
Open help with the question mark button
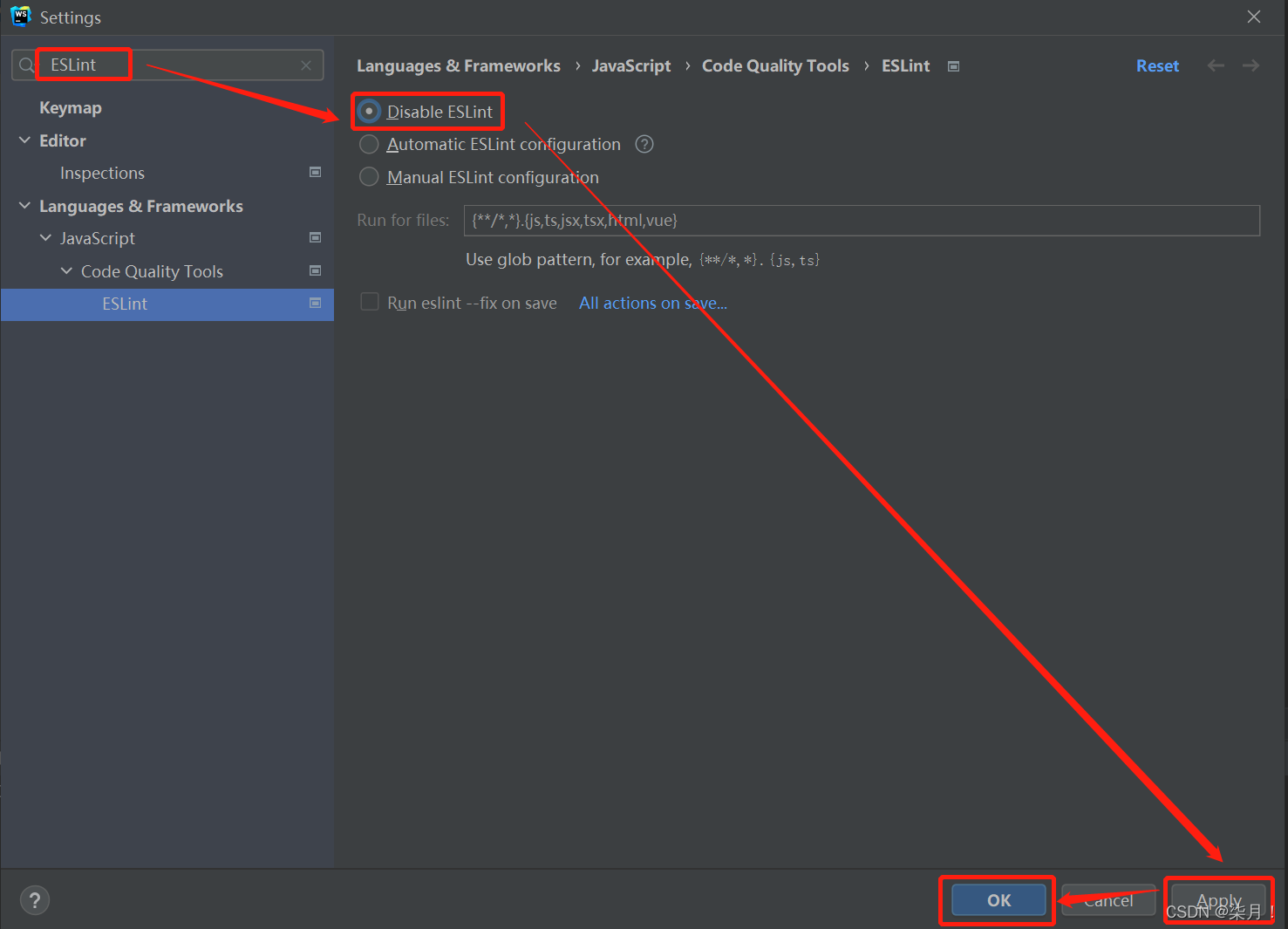click(x=35, y=900)
